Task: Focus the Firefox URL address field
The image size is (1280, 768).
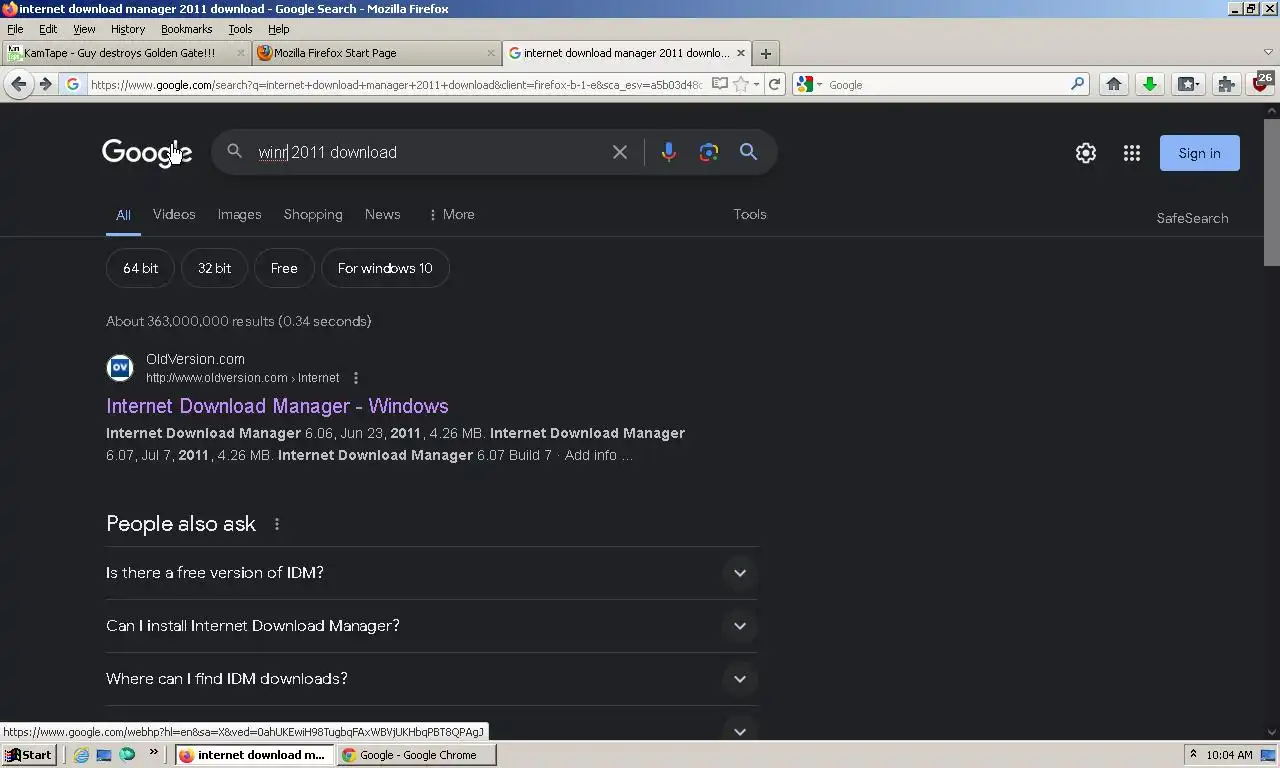Action: pos(396,85)
